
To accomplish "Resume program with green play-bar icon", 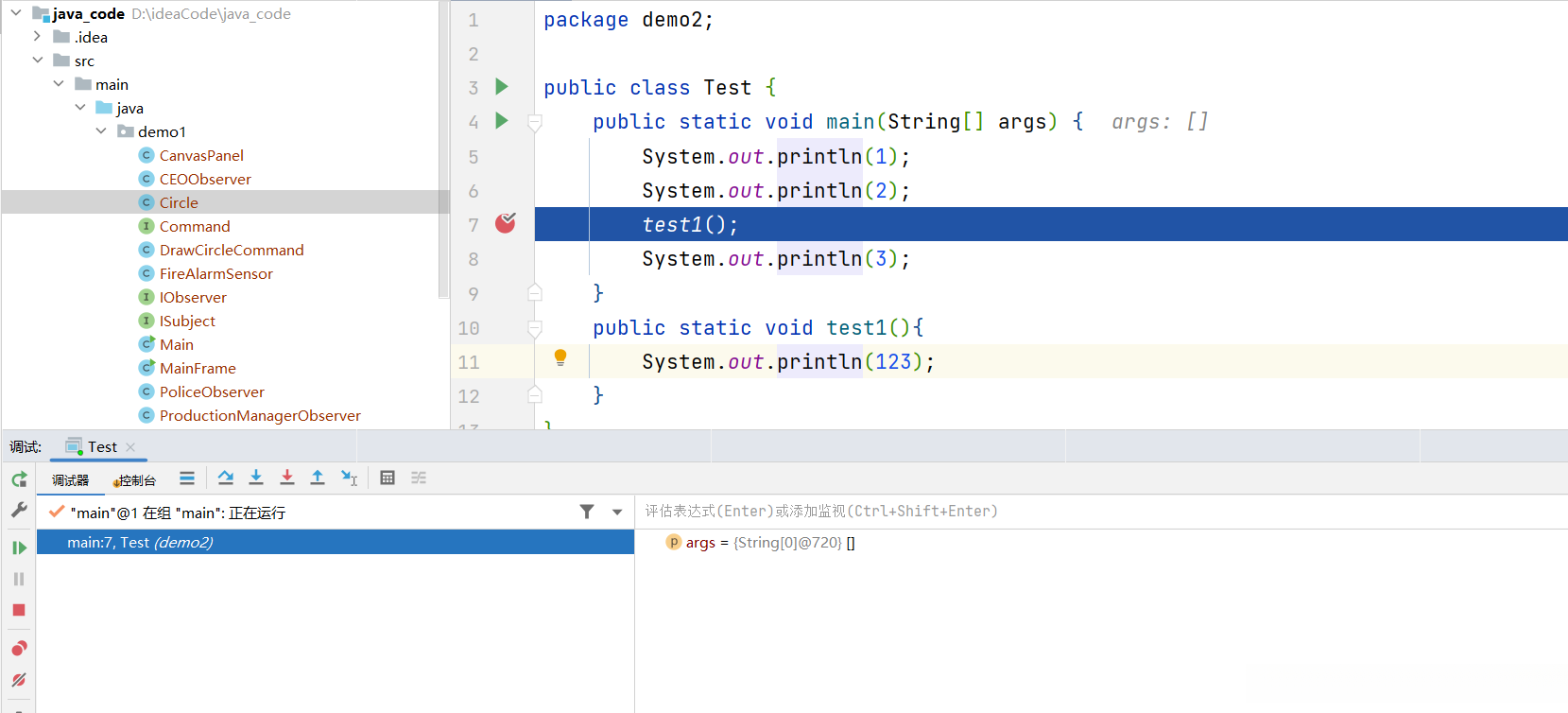I will click(x=19, y=548).
